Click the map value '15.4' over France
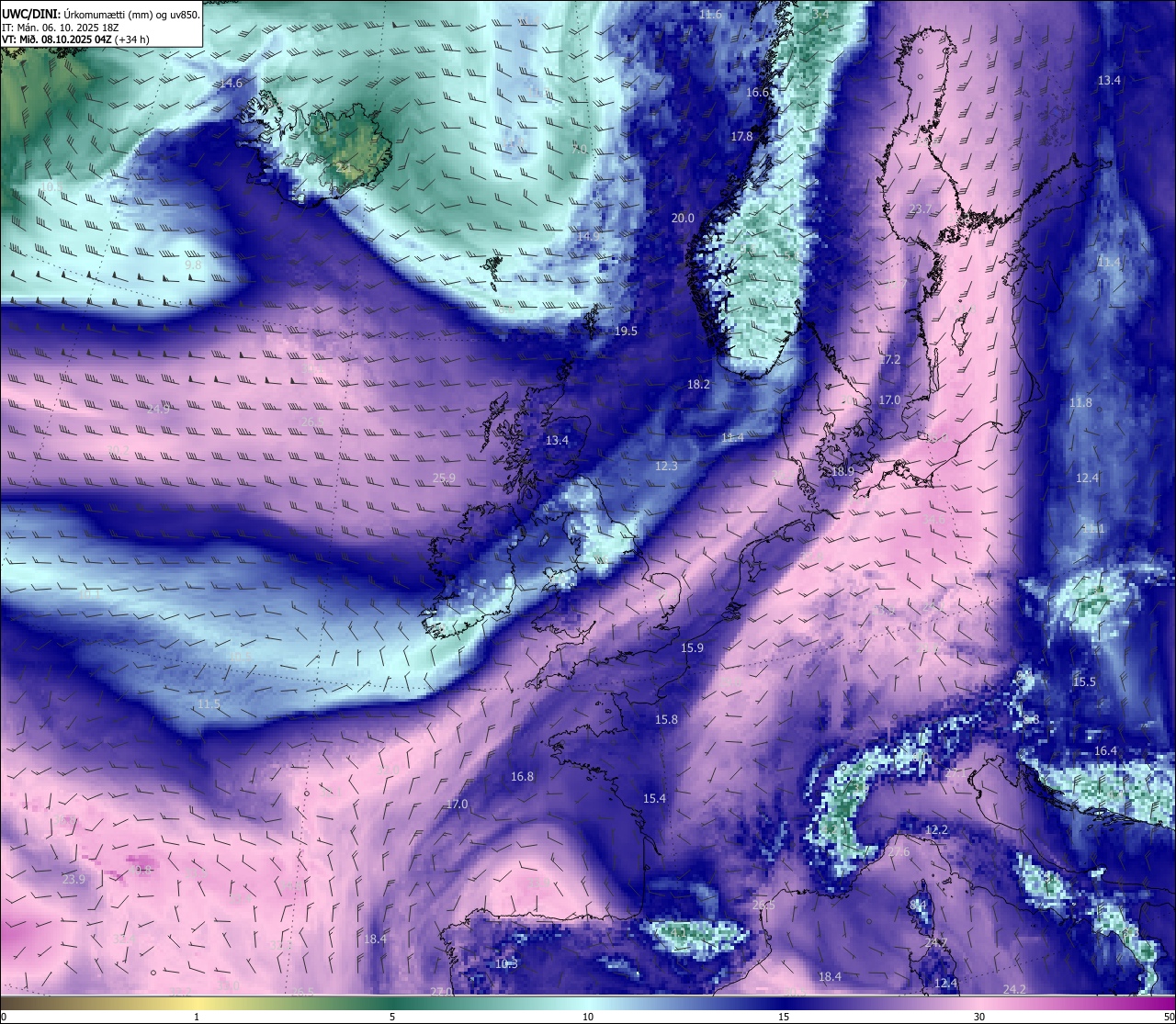Viewport: 1176px width, 1024px height. click(654, 799)
